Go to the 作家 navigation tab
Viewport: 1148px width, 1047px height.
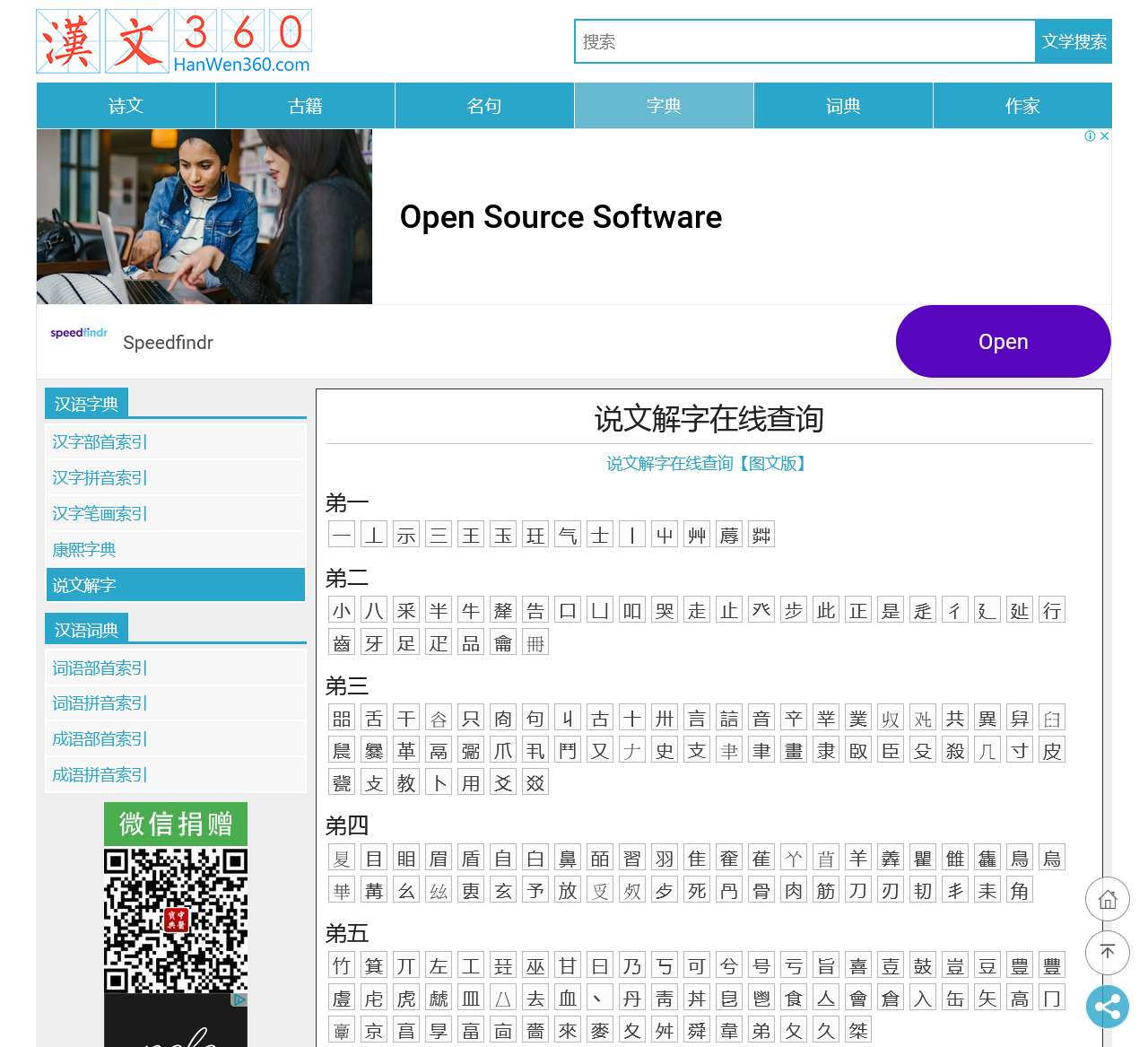click(1022, 106)
